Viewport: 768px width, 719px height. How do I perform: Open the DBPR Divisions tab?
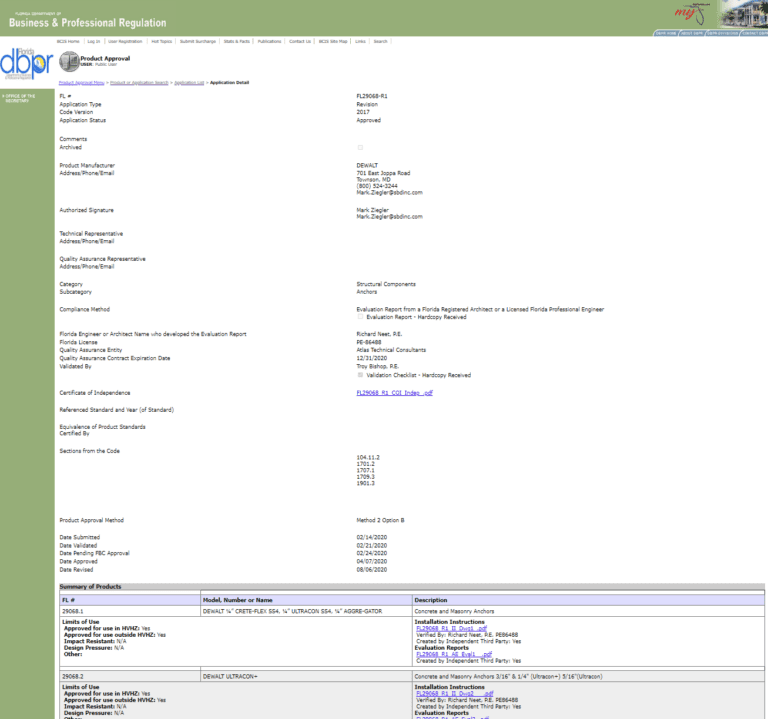[x=722, y=33]
